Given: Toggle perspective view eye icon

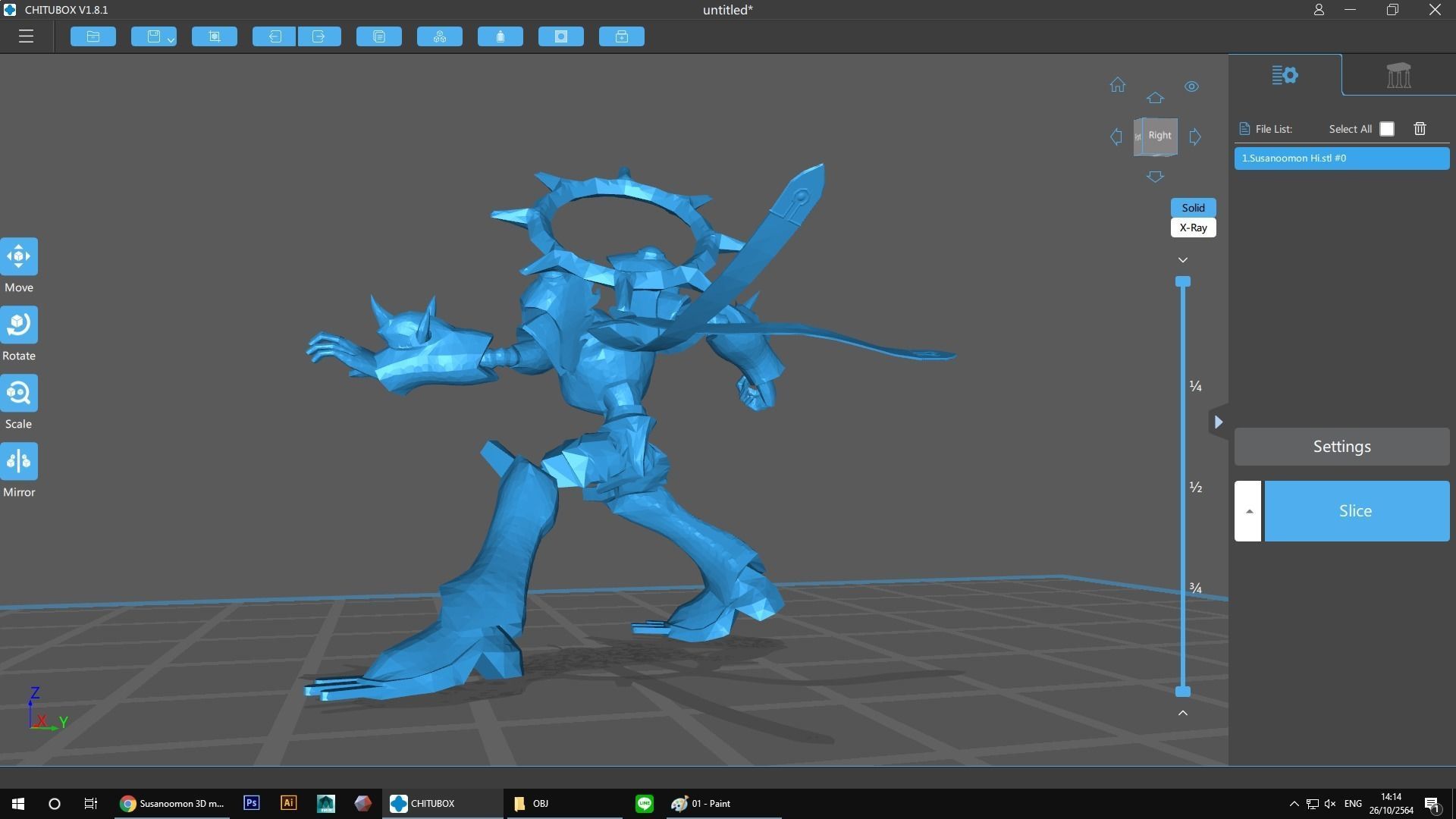Looking at the screenshot, I should (x=1192, y=86).
